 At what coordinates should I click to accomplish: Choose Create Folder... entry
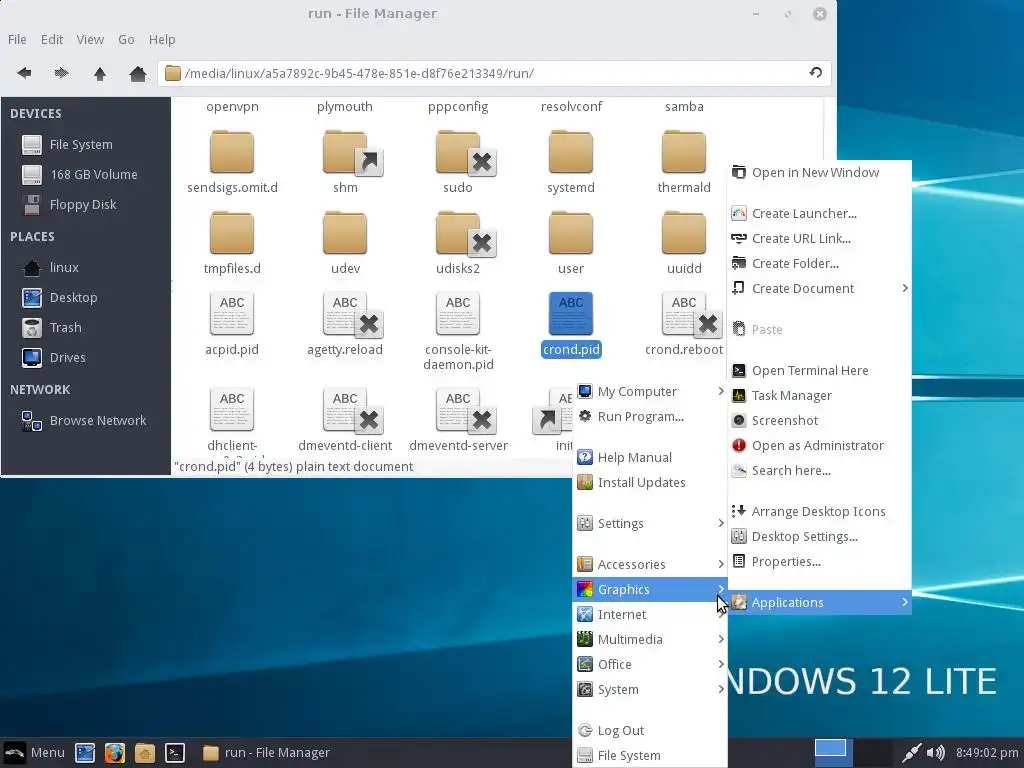820,263
